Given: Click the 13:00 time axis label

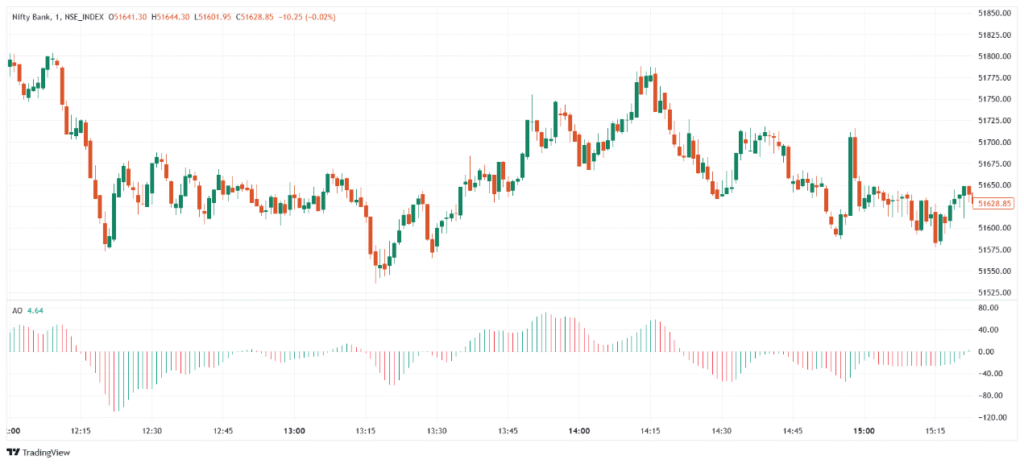Looking at the screenshot, I should coord(294,431).
